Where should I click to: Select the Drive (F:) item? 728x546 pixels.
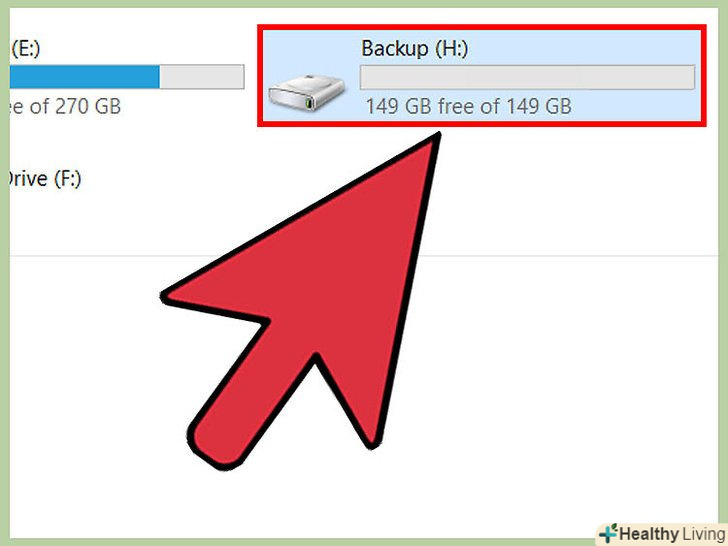pyautogui.click(x=44, y=179)
